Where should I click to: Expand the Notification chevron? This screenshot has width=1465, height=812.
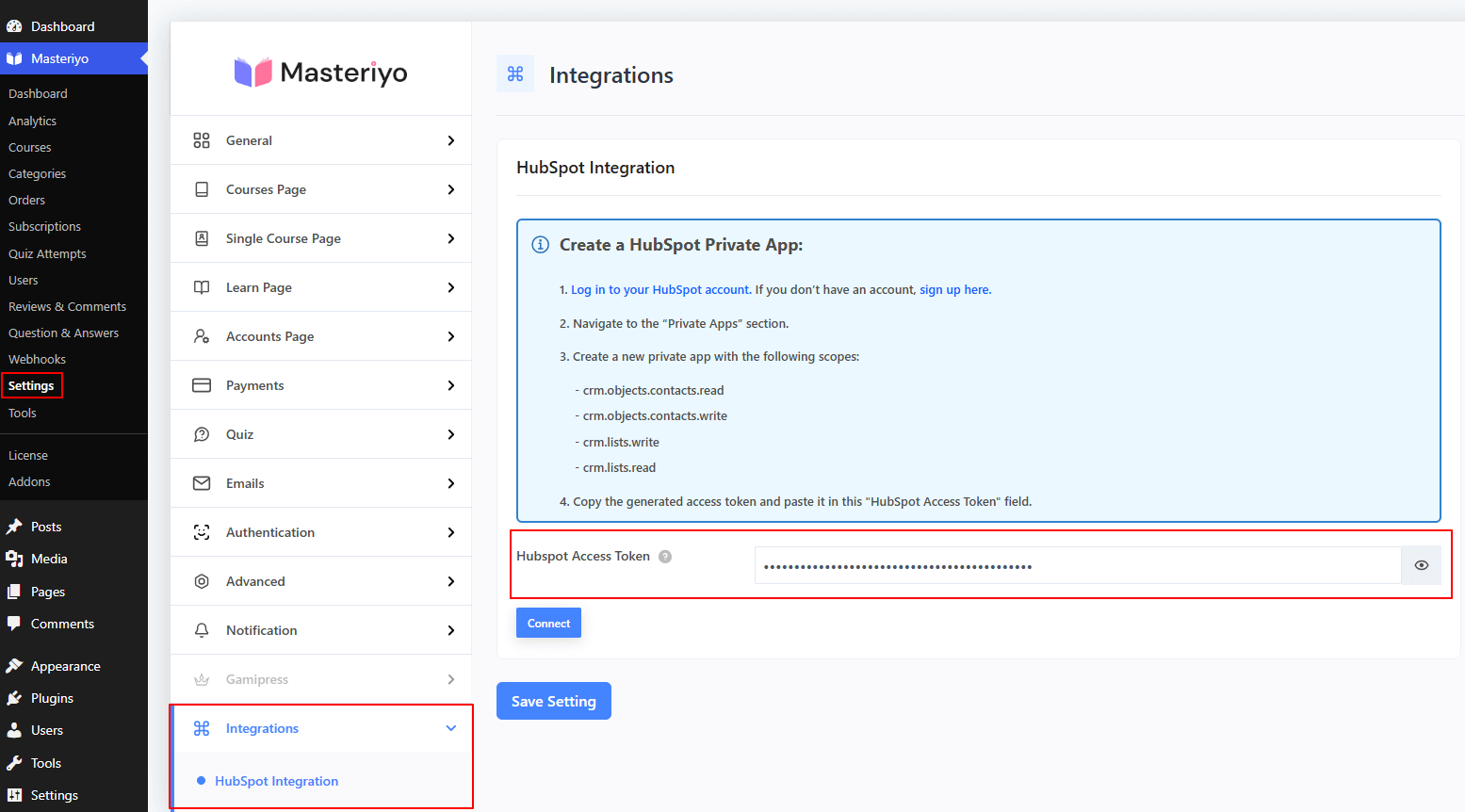(x=451, y=630)
